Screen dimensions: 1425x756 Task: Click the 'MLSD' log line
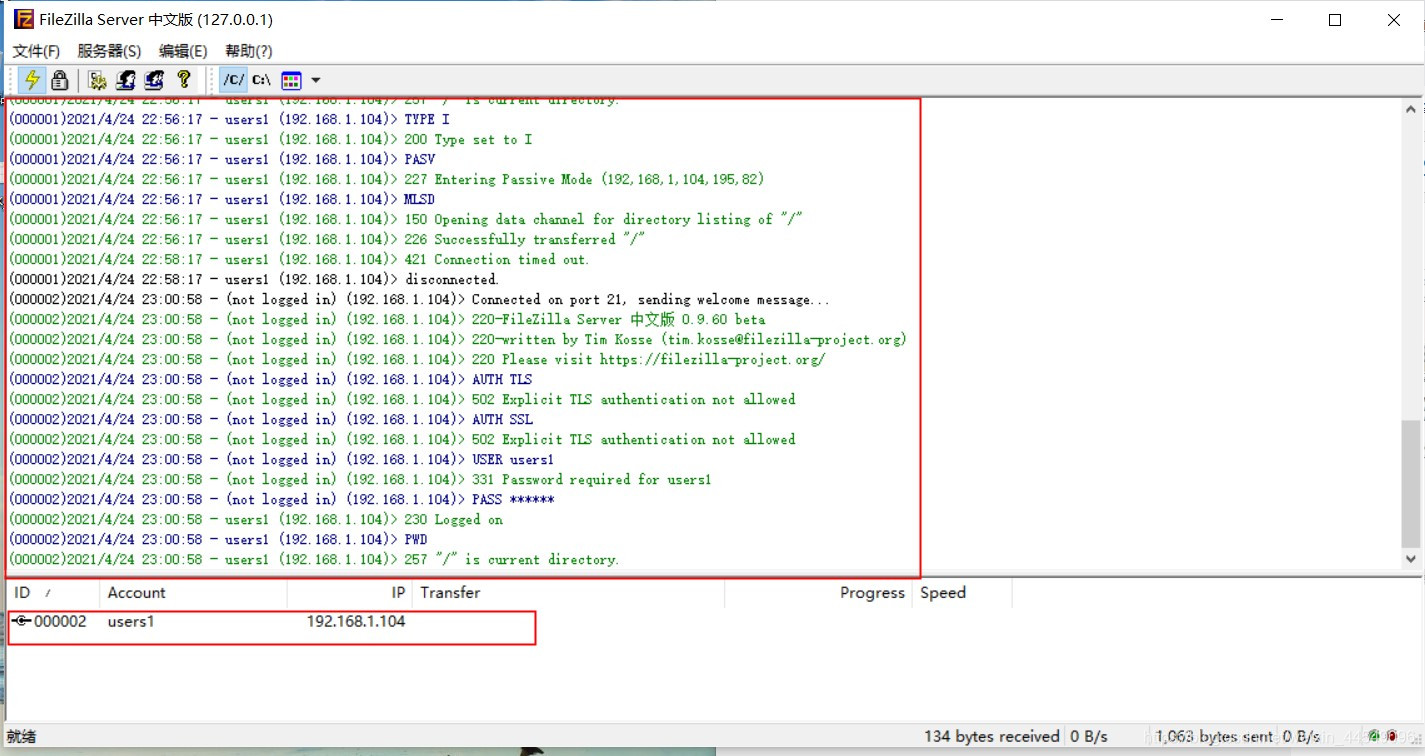click(x=222, y=199)
